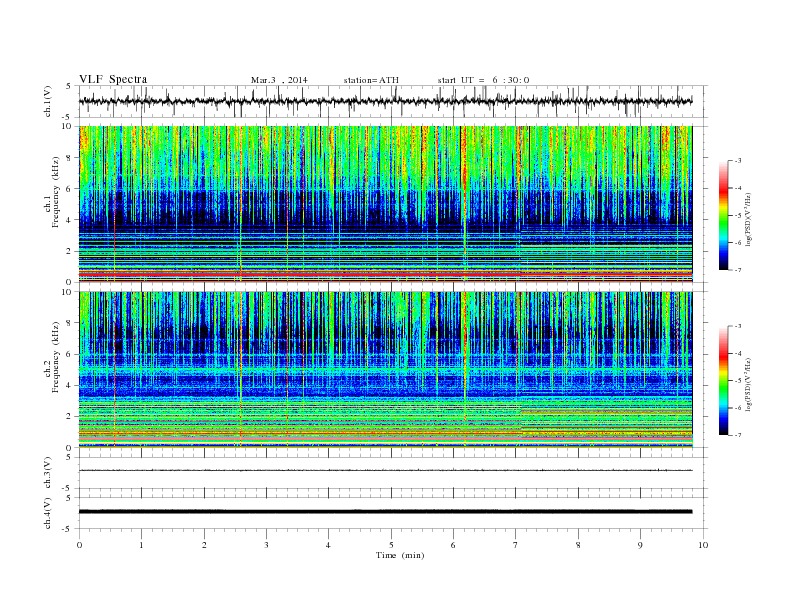Click the bottom color bar label 'log(PSD)(V²/Hz)'
The width and height of the screenshot is (792, 612).
coord(750,384)
